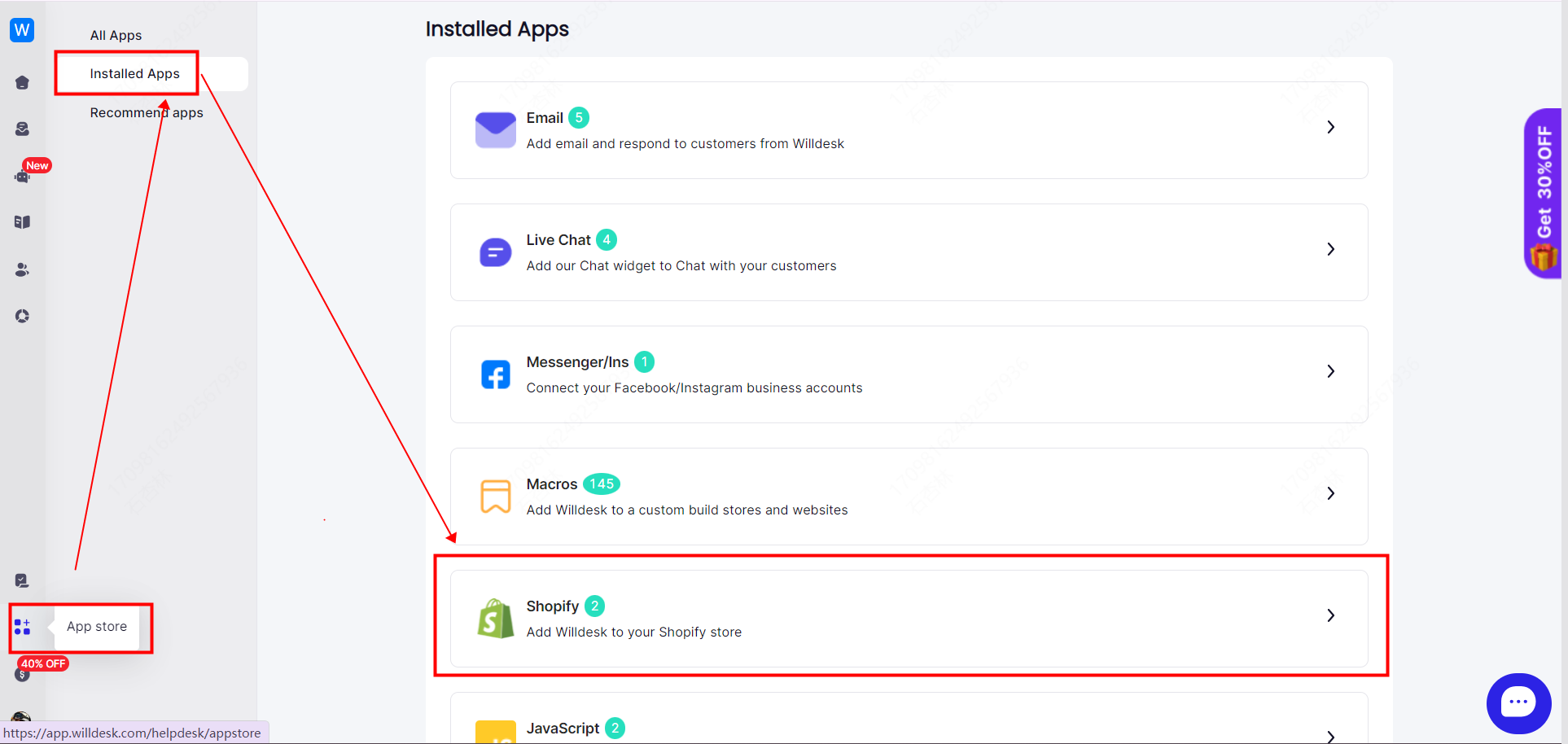Expand the Live Chat app chevron
This screenshot has height=744, width=1568.
[1330, 249]
